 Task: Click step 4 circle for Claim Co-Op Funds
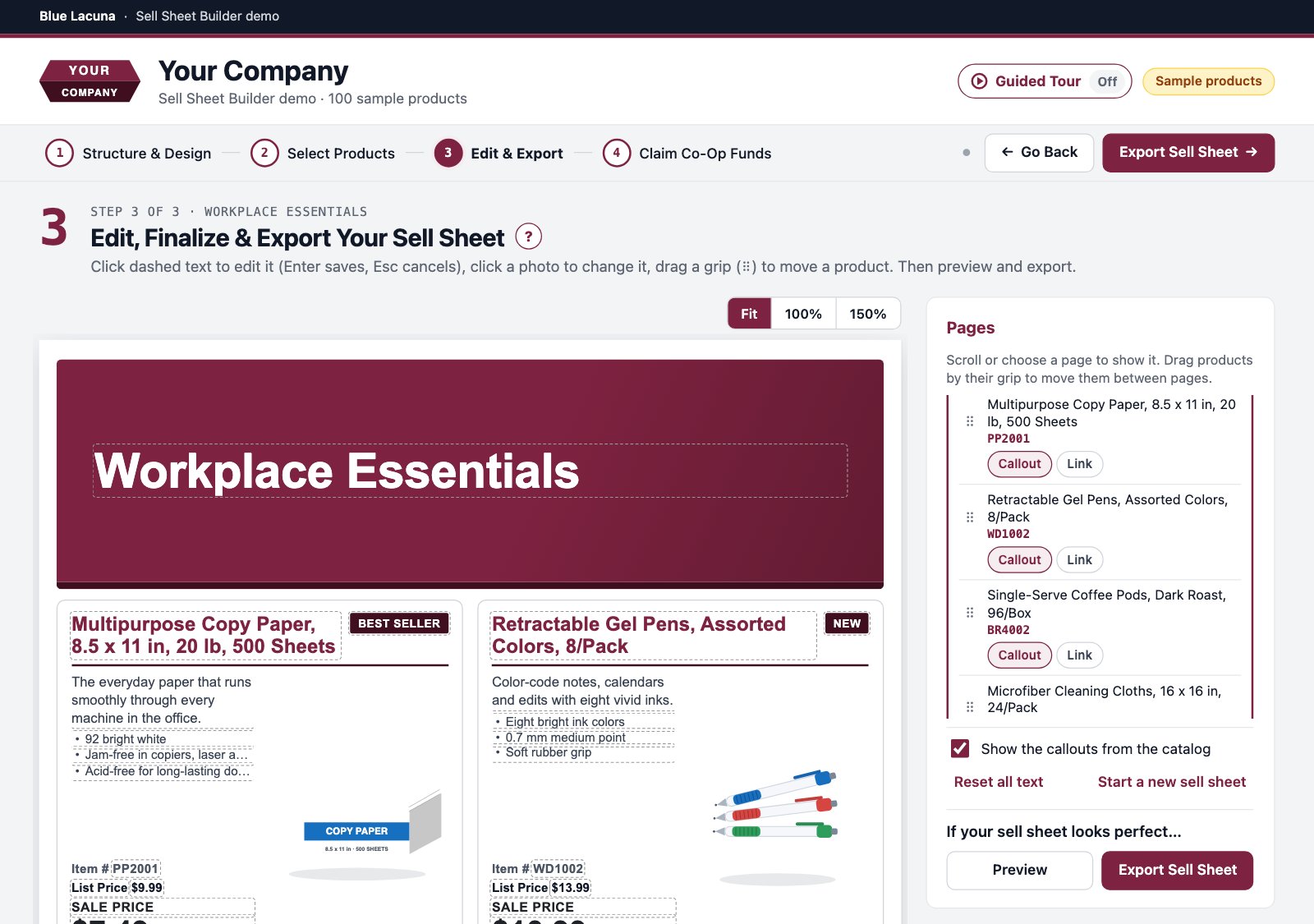(x=617, y=153)
